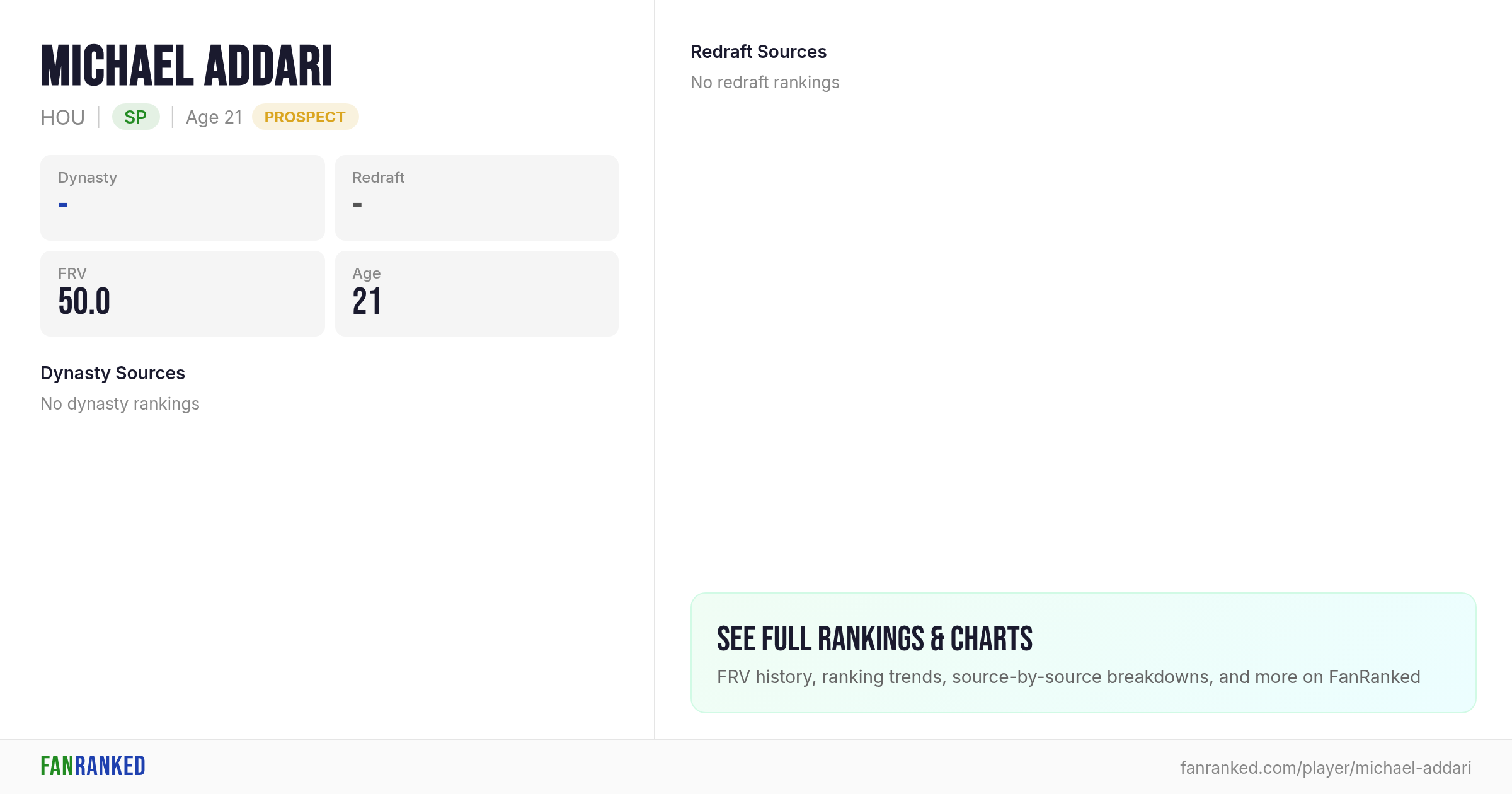Click the Dynasty rank dash value
This screenshot has width=1512, height=794.
(63, 205)
